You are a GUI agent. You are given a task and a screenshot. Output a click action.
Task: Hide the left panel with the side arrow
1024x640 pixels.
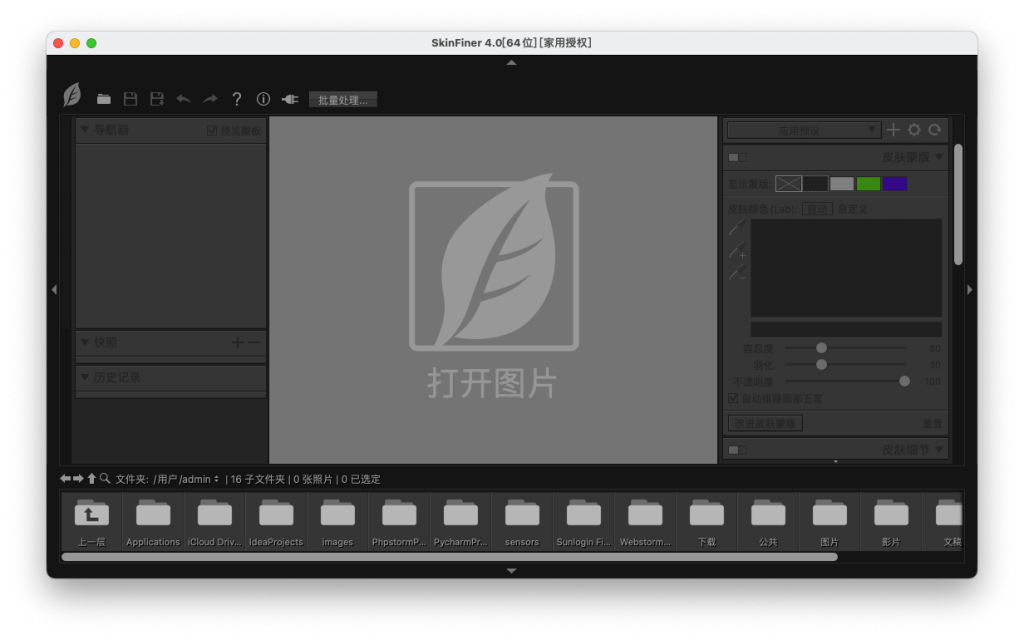(x=54, y=289)
